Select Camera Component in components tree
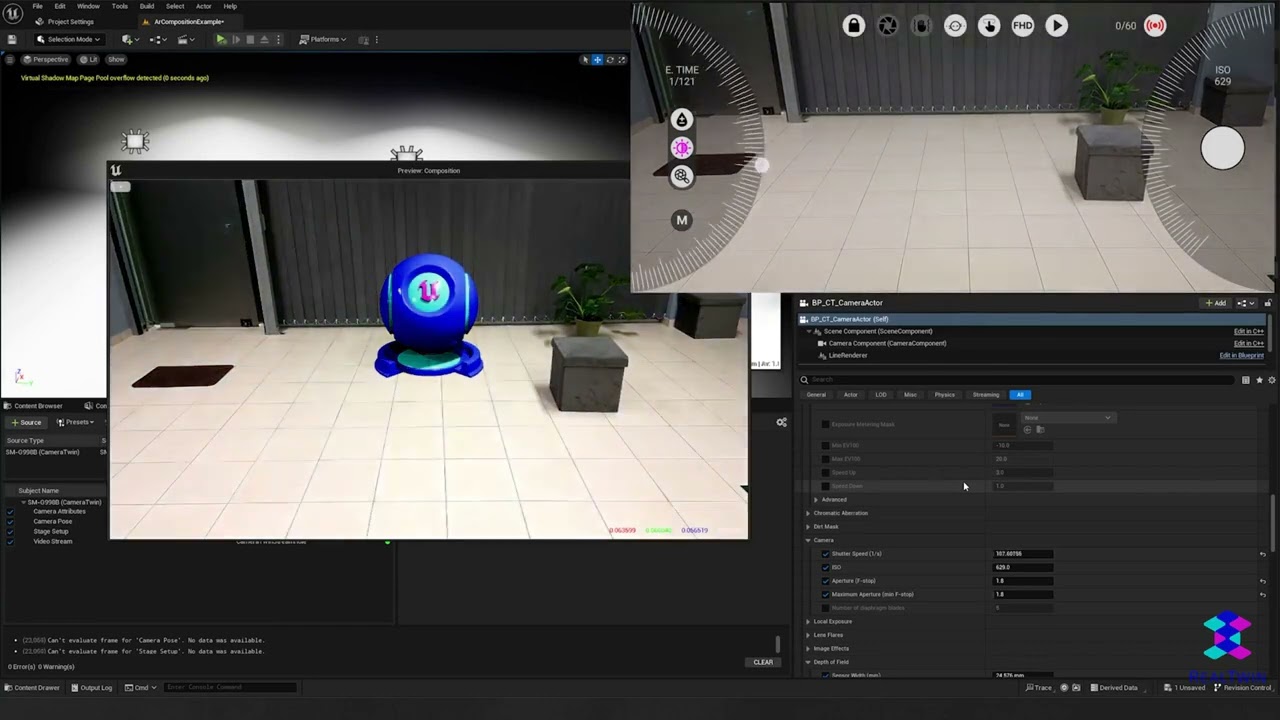The width and height of the screenshot is (1280, 720). pyautogui.click(x=887, y=343)
